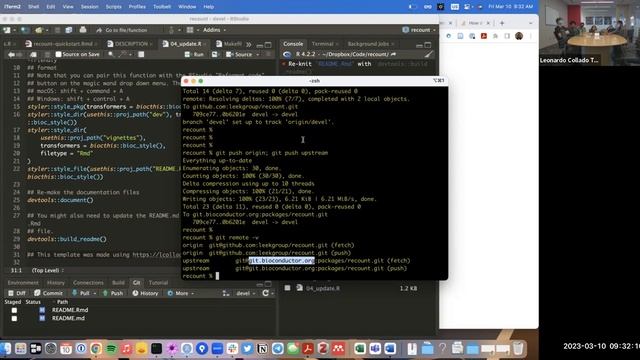This screenshot has height=360, width=640.
Task: Tick the checkbox beside 04_update.R in Files pane
Action: click(287, 288)
